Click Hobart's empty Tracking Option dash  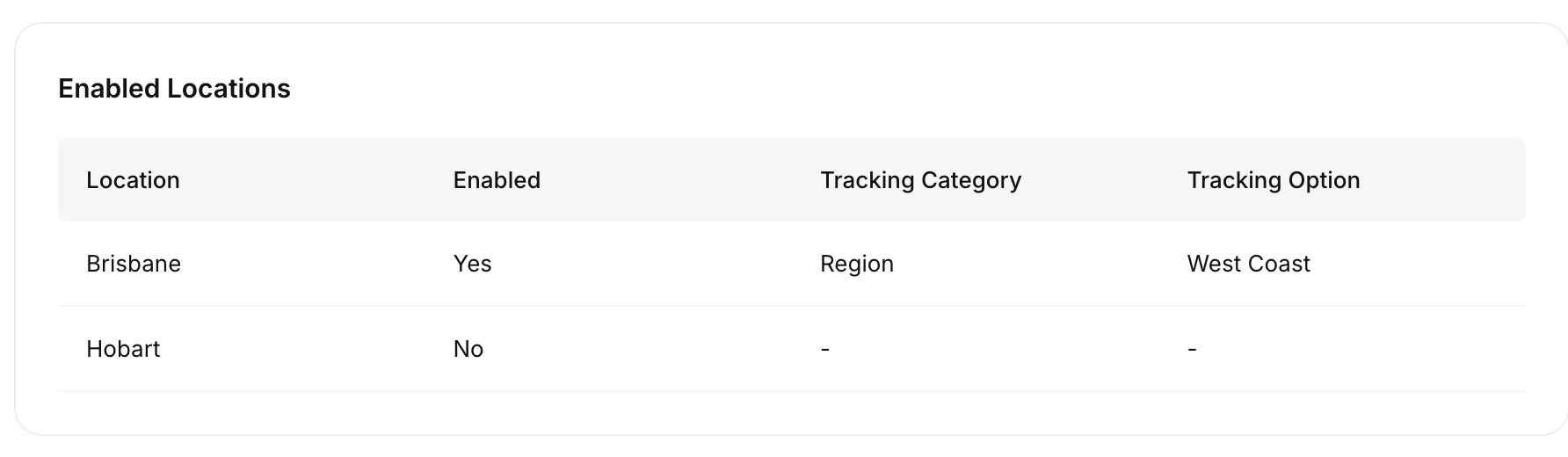[x=1192, y=349]
